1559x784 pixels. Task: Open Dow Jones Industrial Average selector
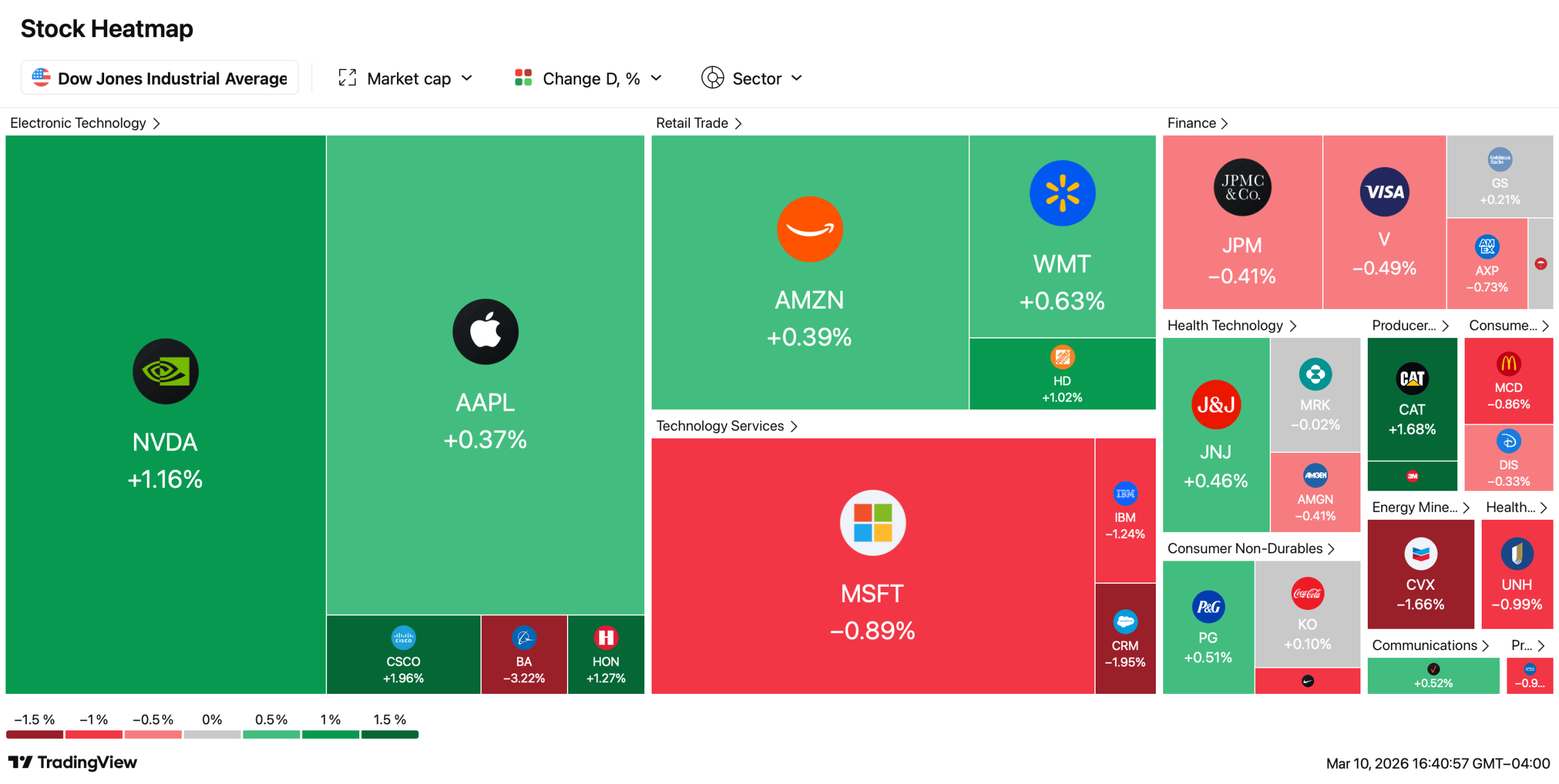pyautogui.click(x=160, y=79)
